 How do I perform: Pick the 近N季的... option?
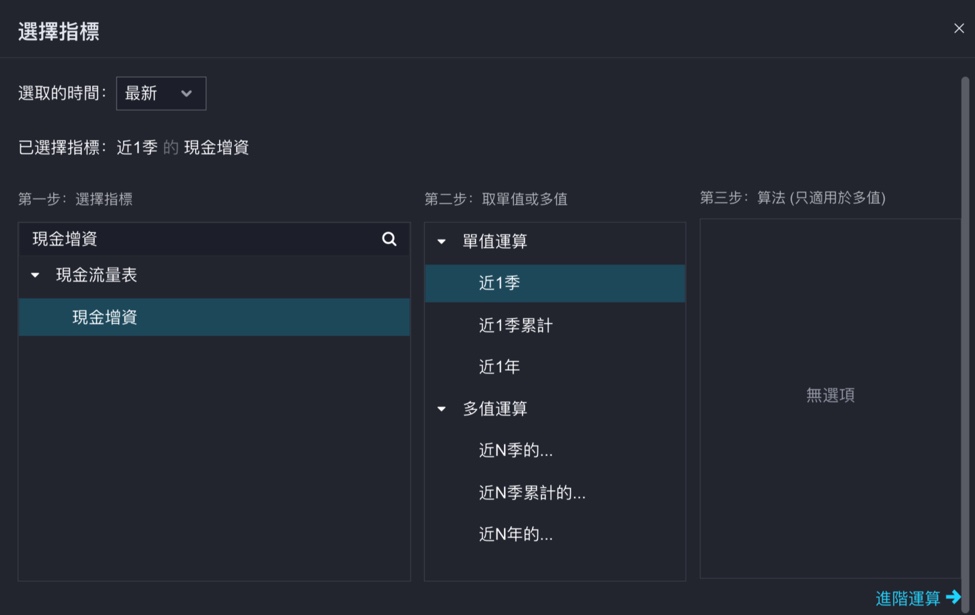point(515,451)
